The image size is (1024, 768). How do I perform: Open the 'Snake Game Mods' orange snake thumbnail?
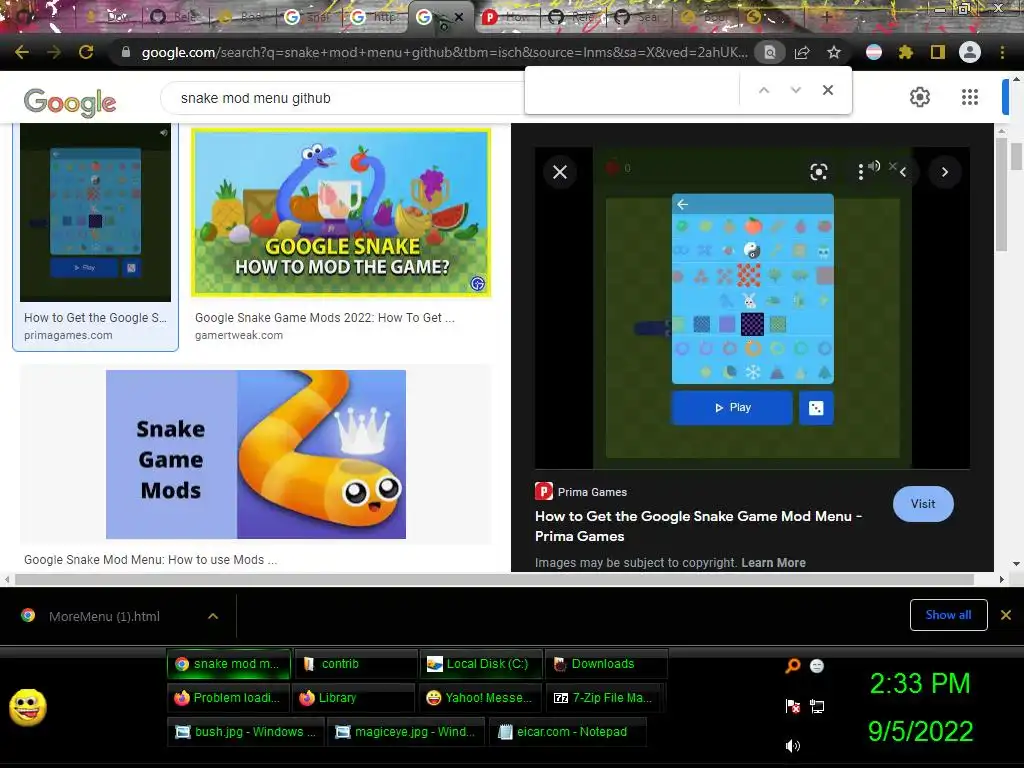click(256, 455)
